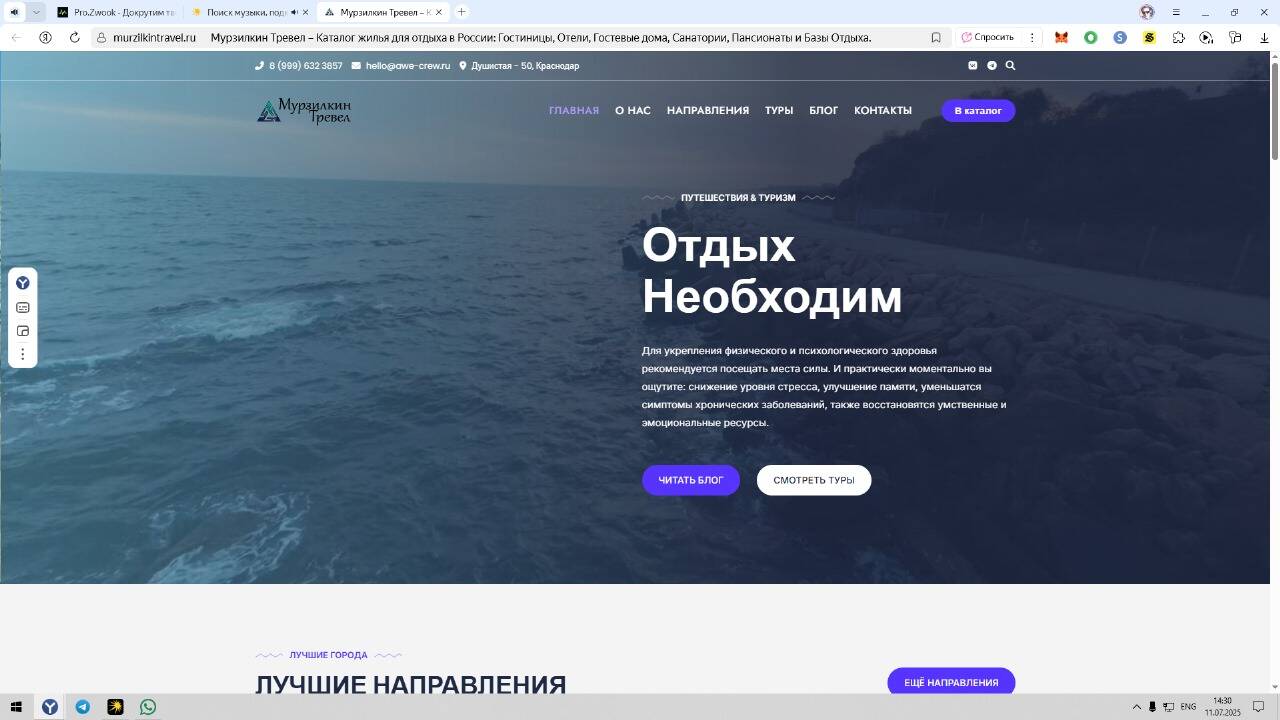Click the Yandex logo in the left sidebar
1280x720 pixels.
[23, 282]
